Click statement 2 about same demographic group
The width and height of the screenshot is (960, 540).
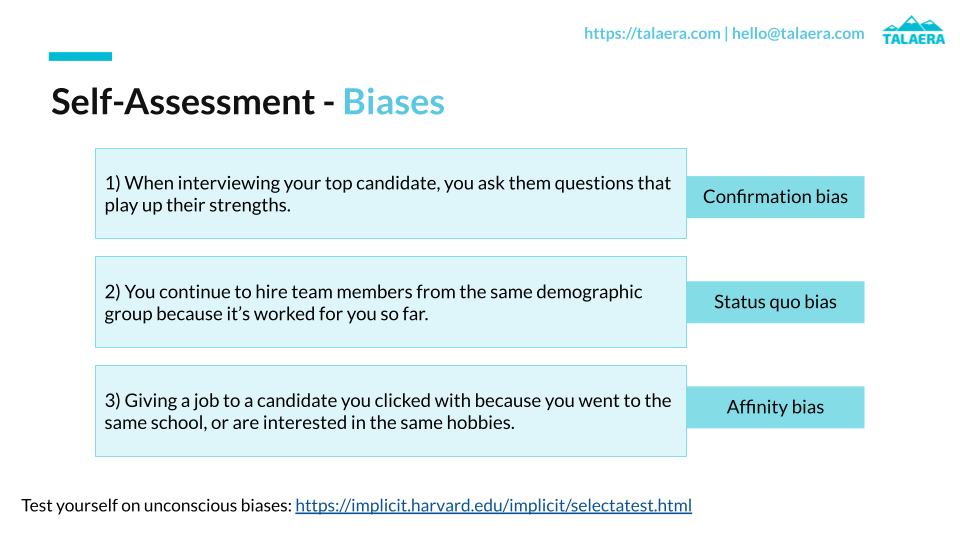pyautogui.click(x=391, y=302)
